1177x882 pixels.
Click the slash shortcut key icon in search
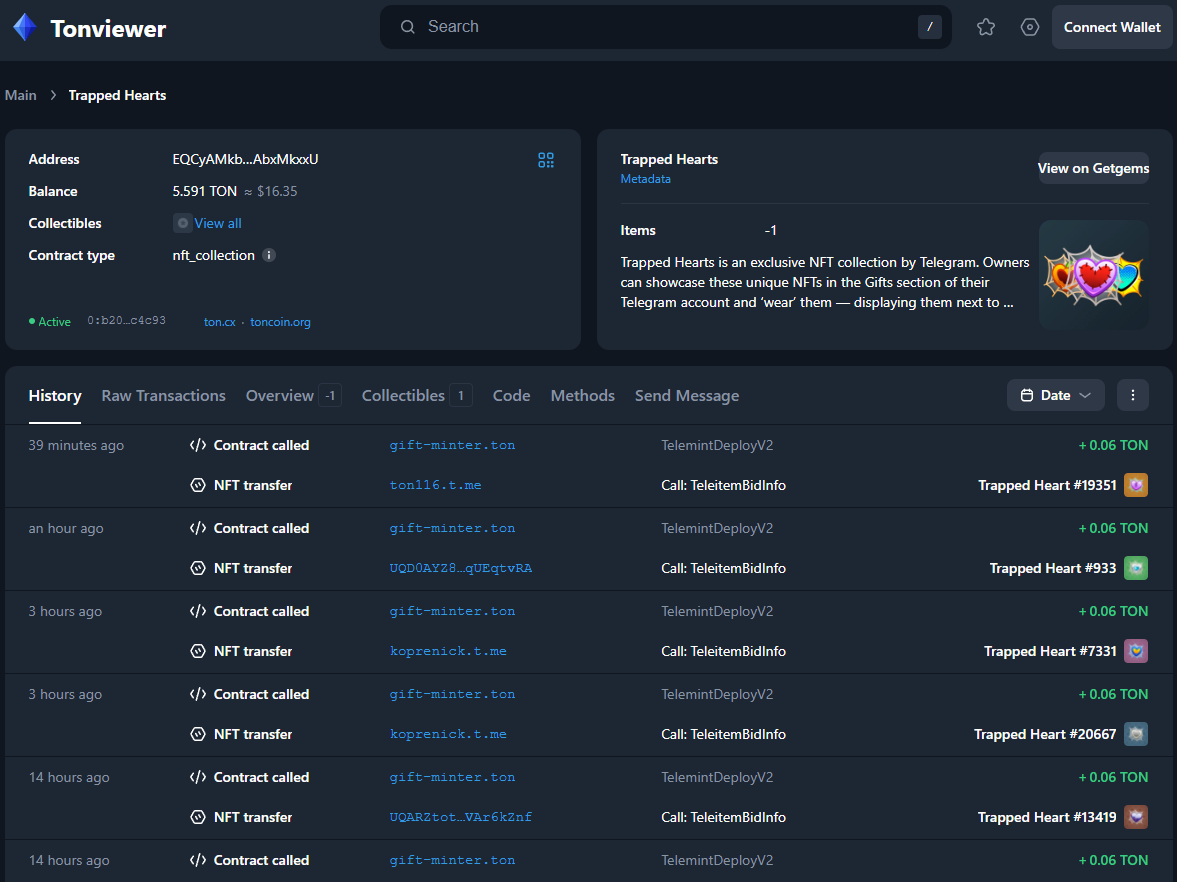pos(930,27)
